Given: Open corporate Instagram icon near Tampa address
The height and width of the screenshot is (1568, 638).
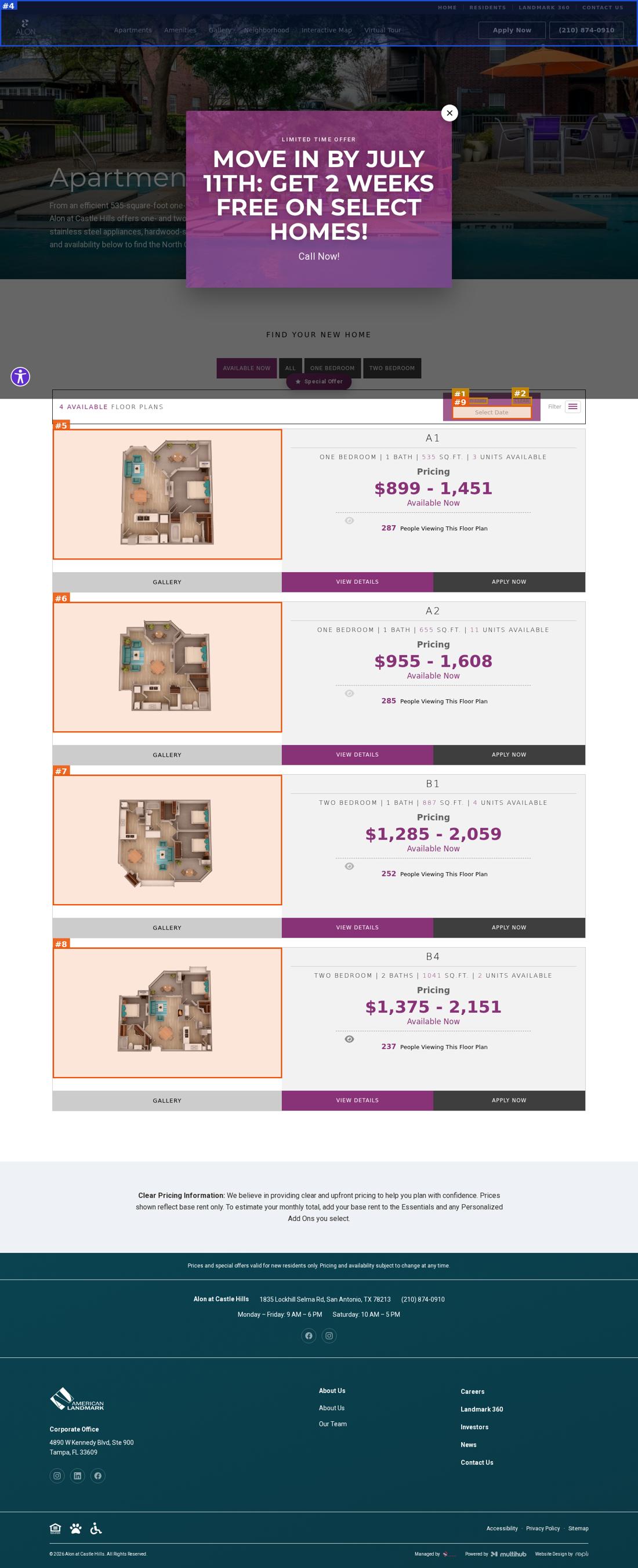Looking at the screenshot, I should click(x=57, y=1476).
